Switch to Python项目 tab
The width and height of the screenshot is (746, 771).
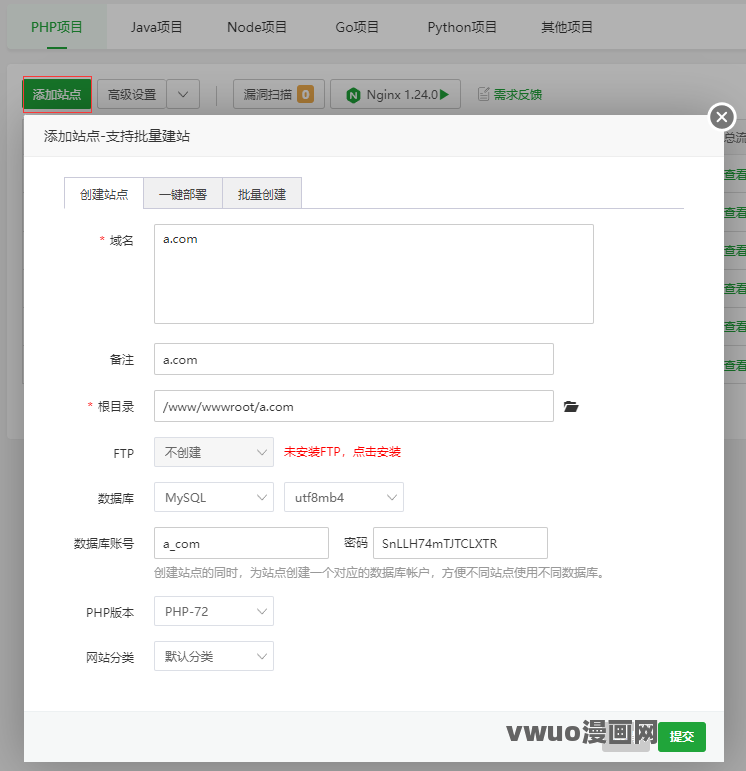pyautogui.click(x=462, y=27)
